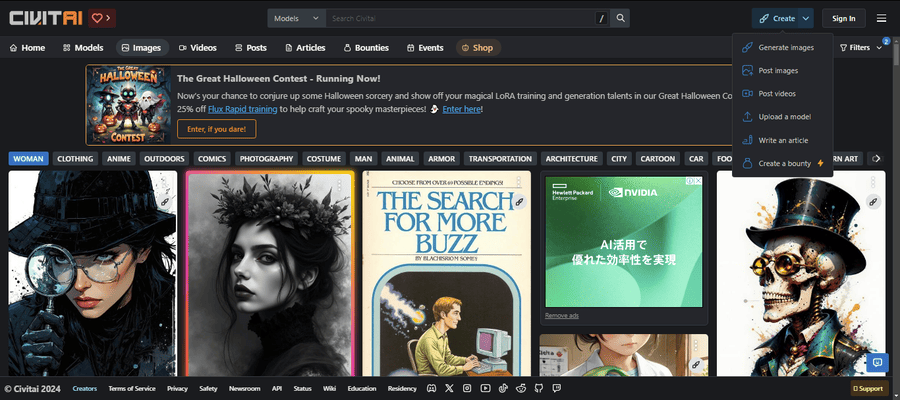Open the GitHub footer icon
This screenshot has height=400, width=900.
coord(538,389)
